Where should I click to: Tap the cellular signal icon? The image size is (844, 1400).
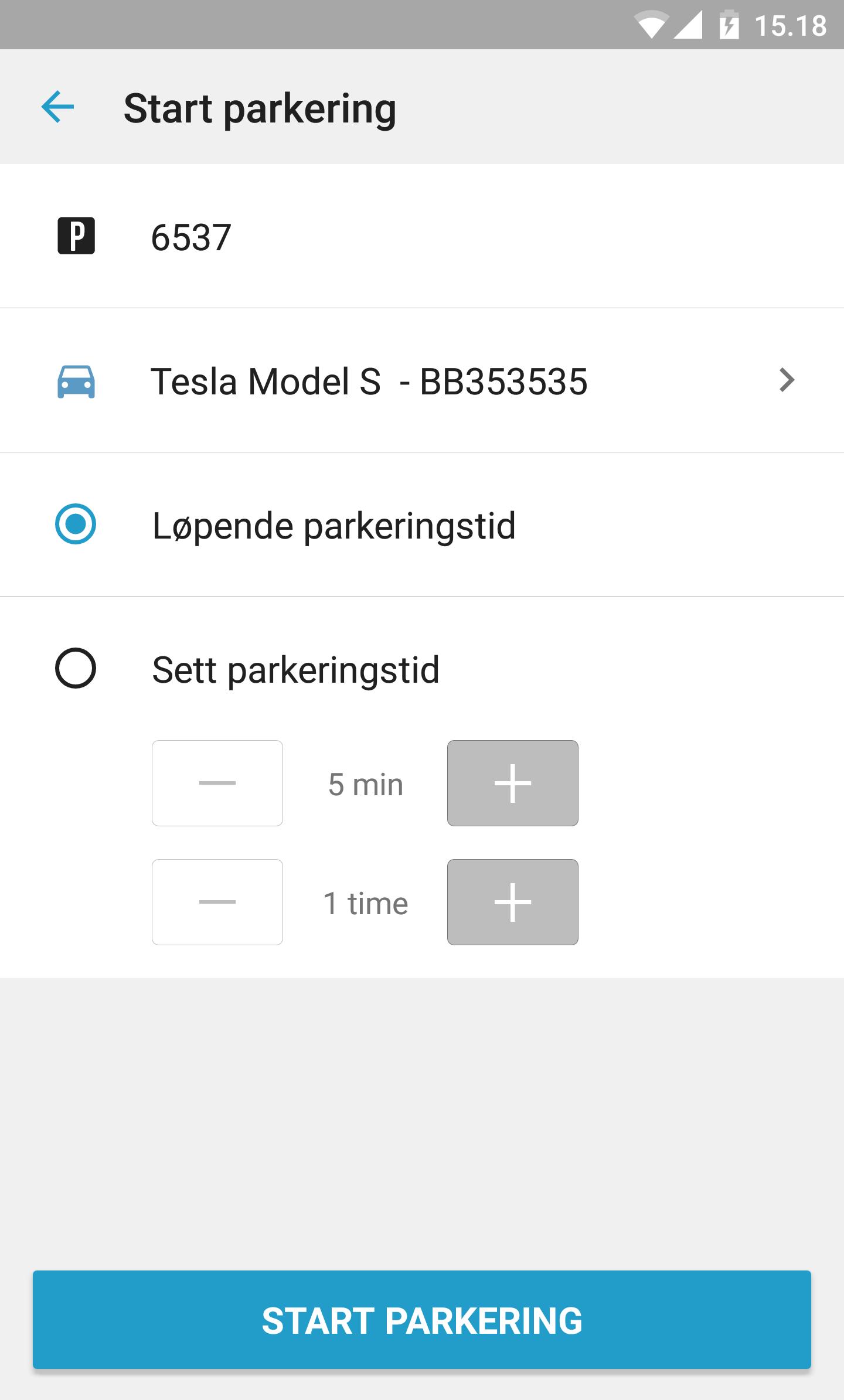click(x=689, y=26)
